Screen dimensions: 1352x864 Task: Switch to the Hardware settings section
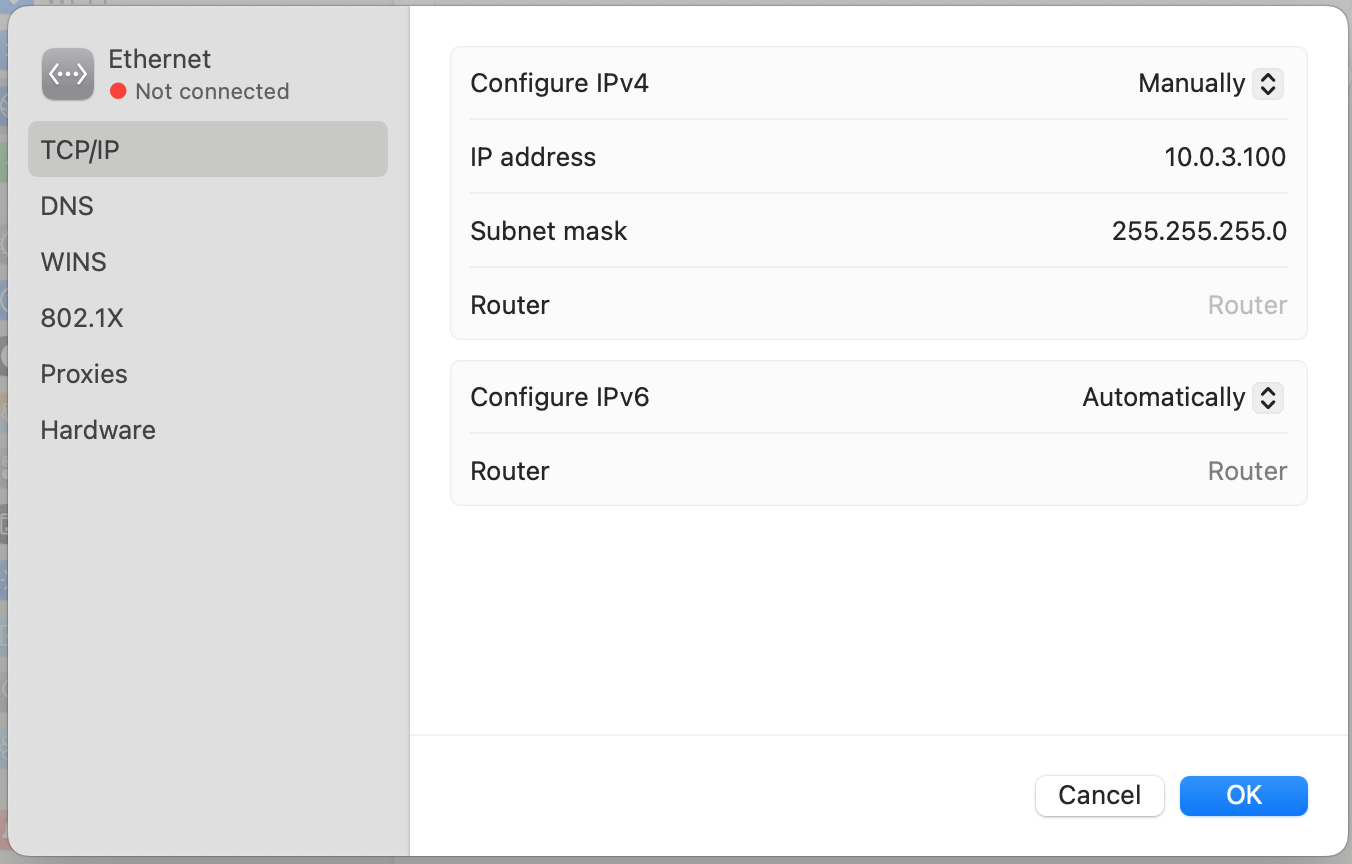point(97,430)
